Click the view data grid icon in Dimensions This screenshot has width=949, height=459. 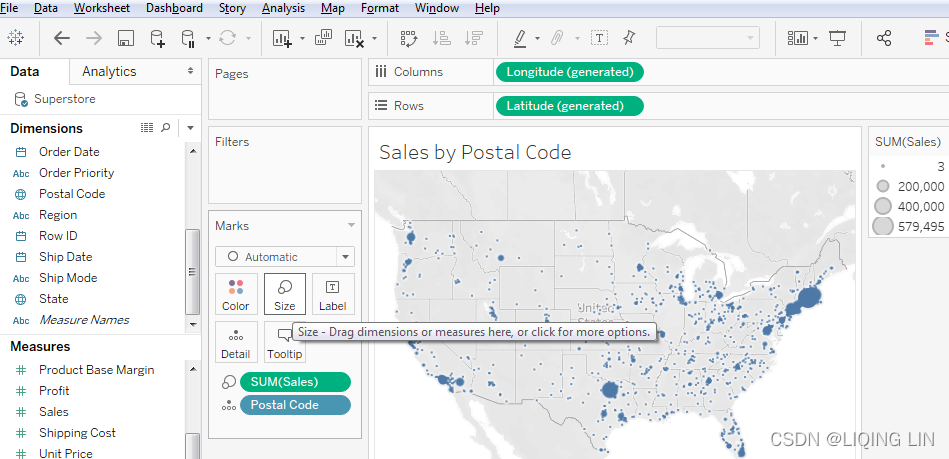tap(147, 128)
